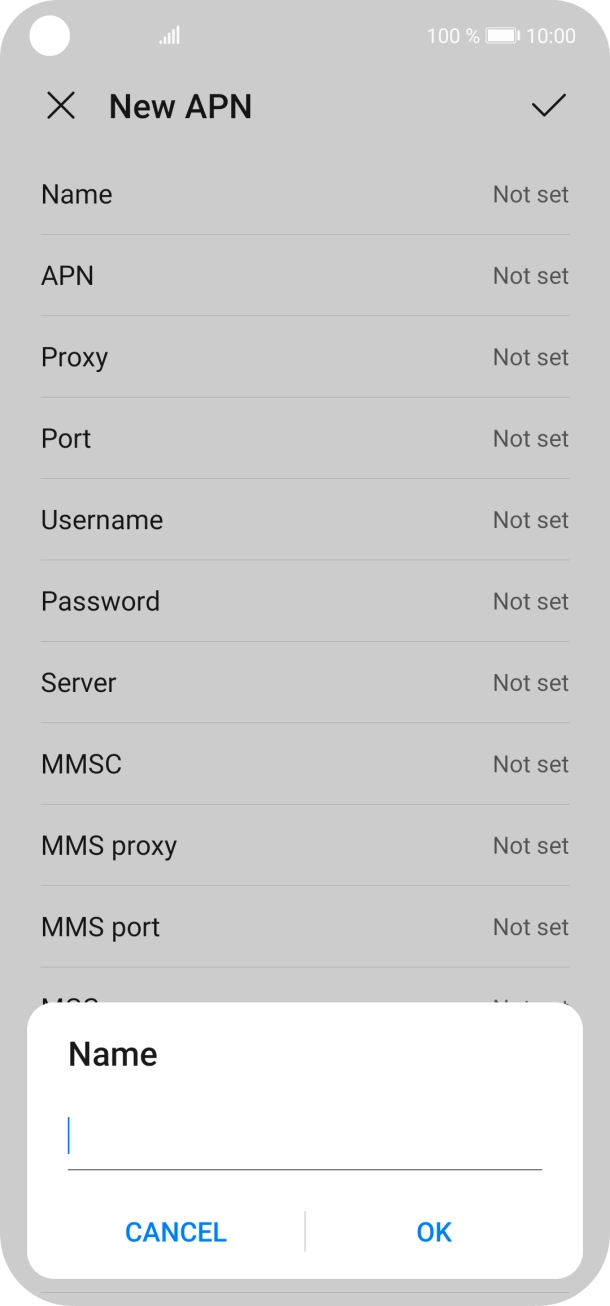Tap the battery icon in the status bar
610x1306 pixels.
[x=501, y=35]
